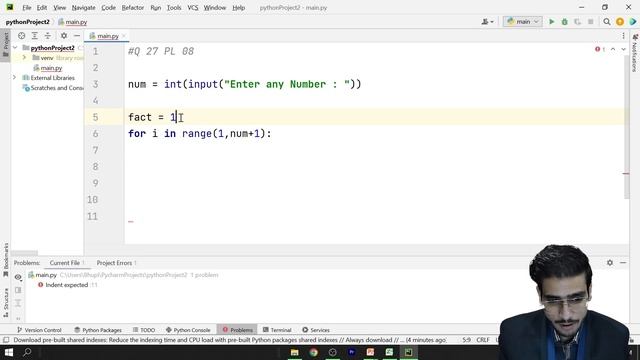The height and width of the screenshot is (360, 640).
Task: Expand External Libraries node
Action: pos(15,78)
